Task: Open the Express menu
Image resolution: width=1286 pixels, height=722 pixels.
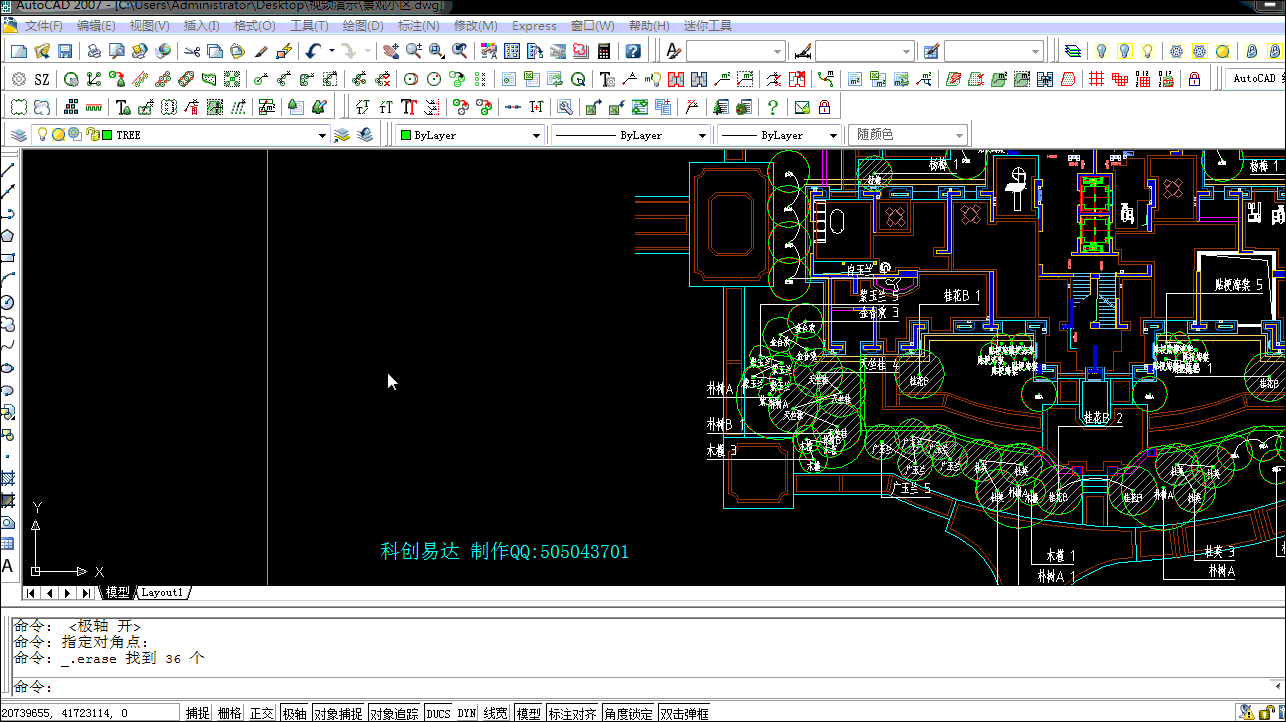Action: [534, 26]
